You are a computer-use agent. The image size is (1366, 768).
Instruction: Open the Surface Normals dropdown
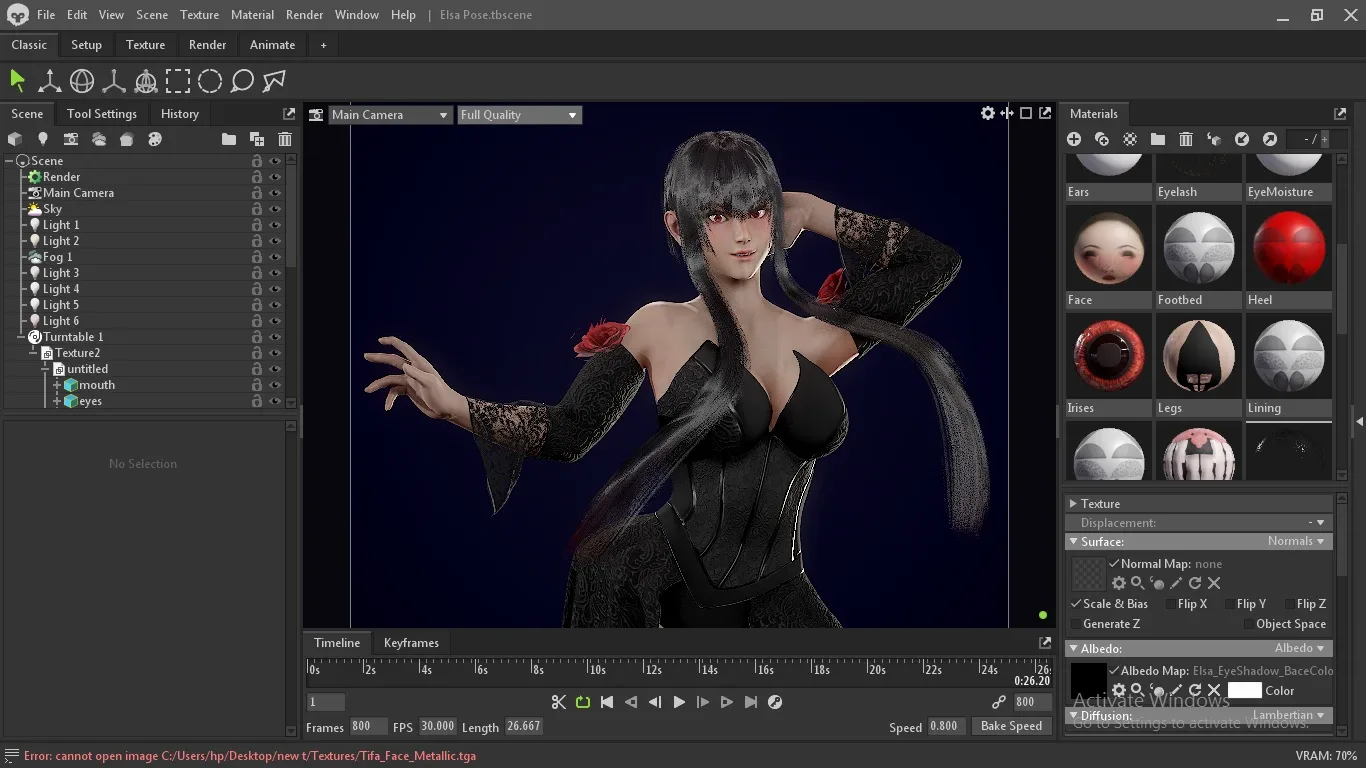tap(1296, 541)
